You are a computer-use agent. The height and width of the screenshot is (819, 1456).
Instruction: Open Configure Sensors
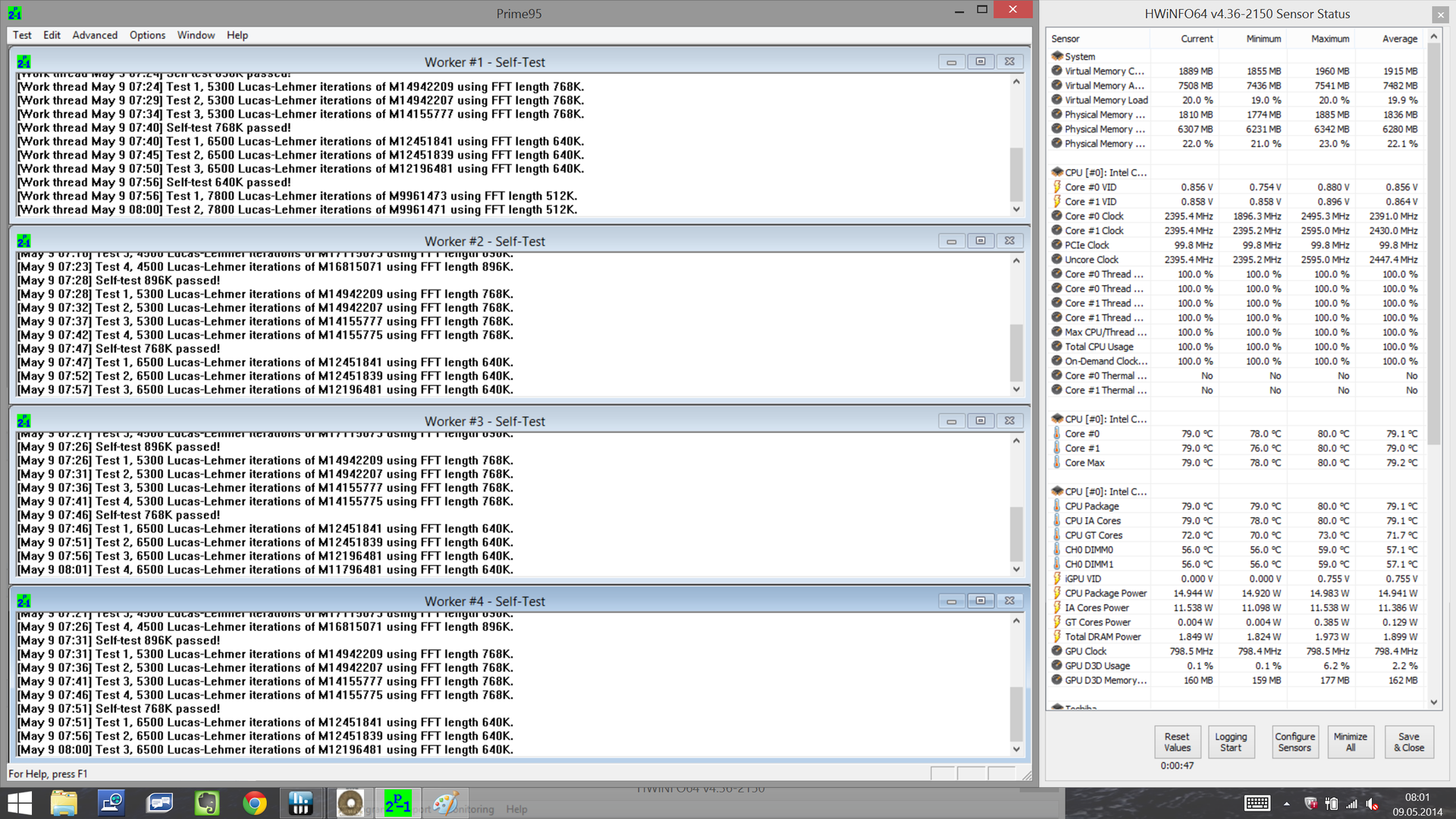(1294, 742)
